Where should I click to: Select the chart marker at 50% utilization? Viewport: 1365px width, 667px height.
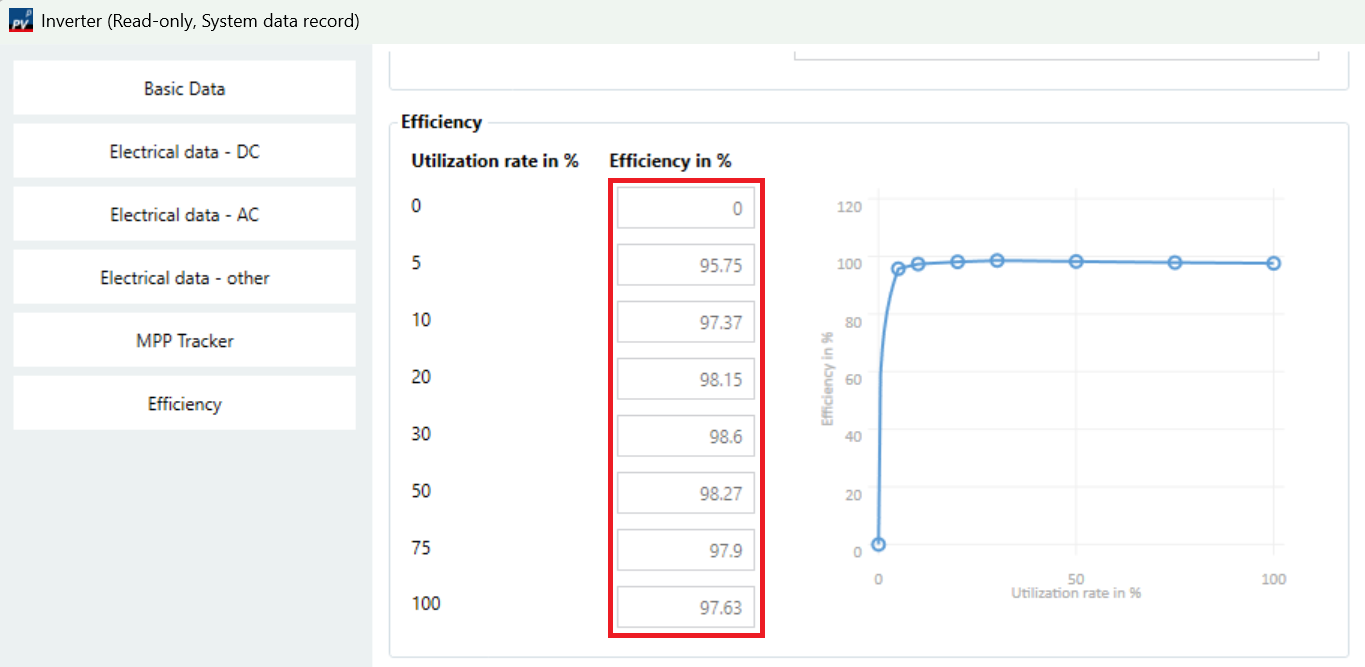point(1076,262)
